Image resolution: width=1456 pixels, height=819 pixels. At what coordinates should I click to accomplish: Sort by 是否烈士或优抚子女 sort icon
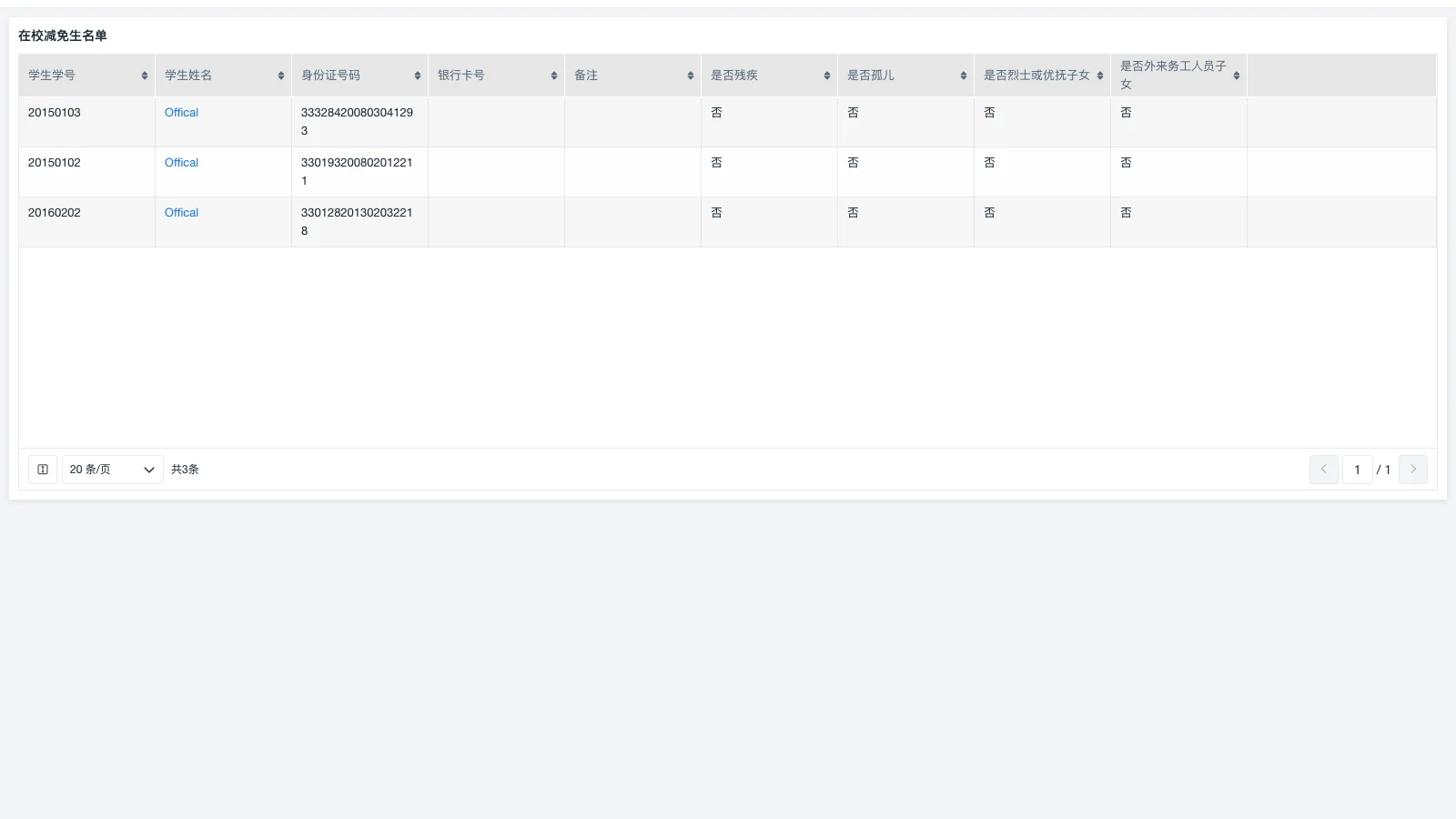(x=1100, y=76)
